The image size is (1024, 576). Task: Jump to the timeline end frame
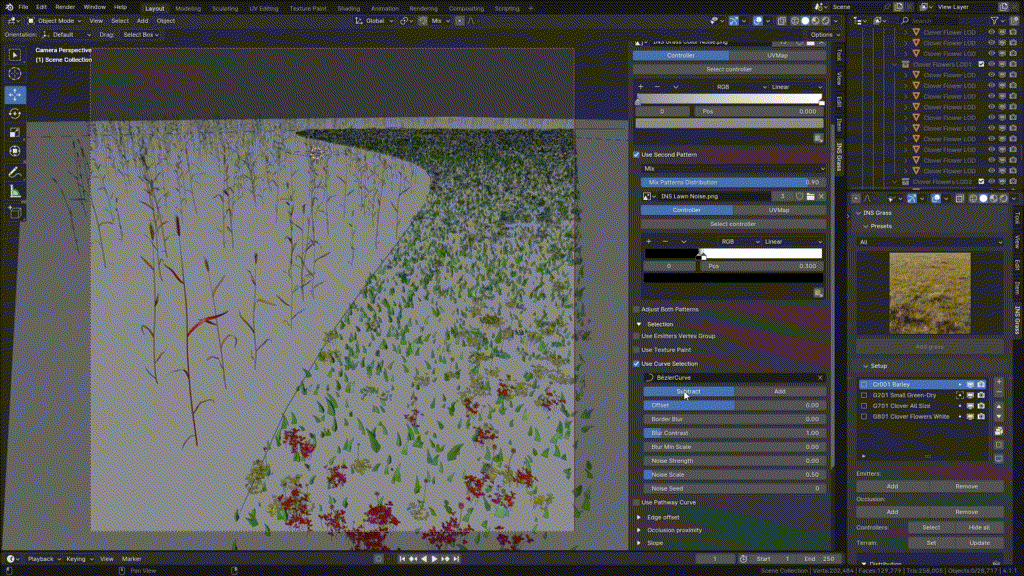pos(456,559)
